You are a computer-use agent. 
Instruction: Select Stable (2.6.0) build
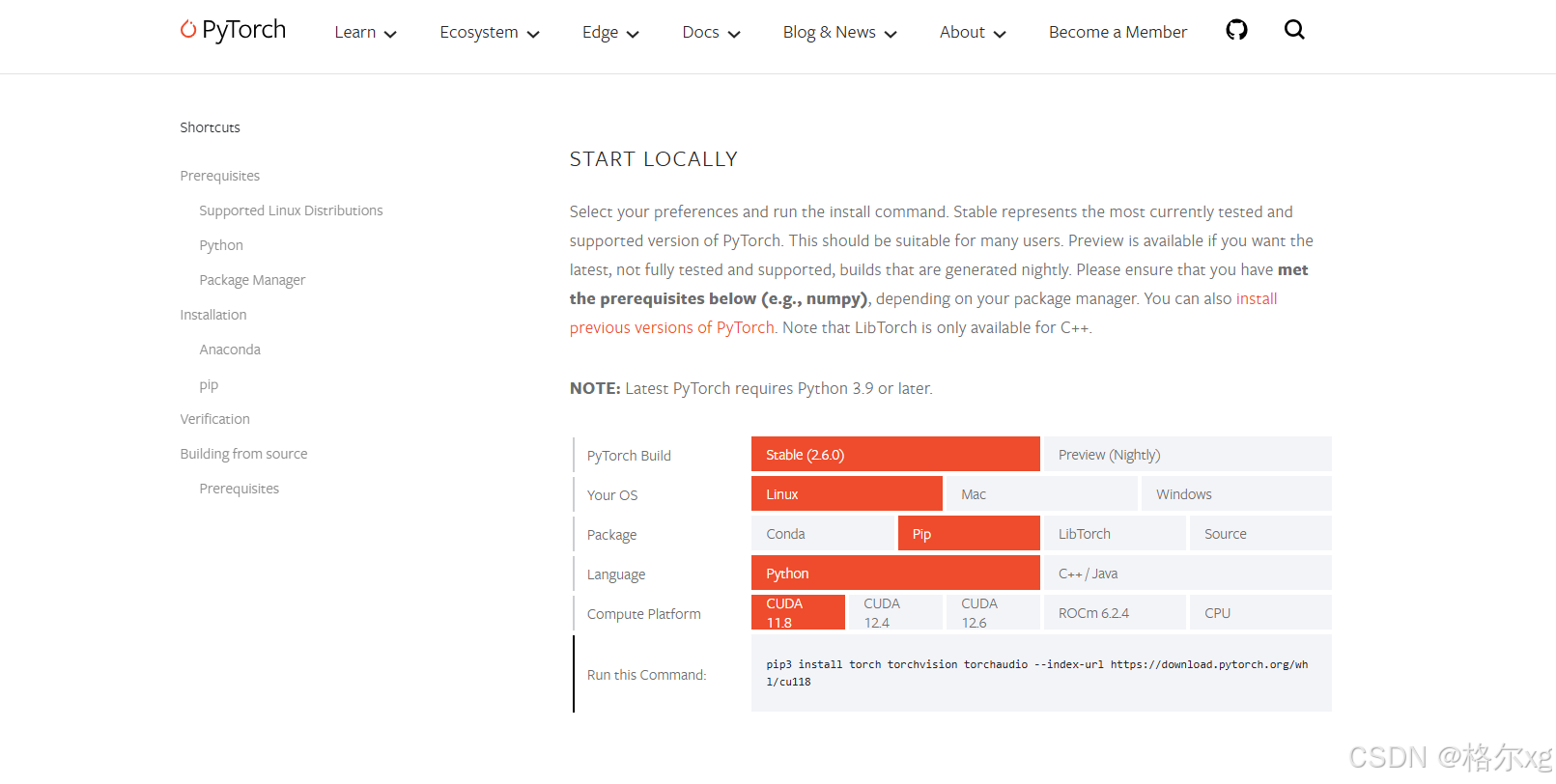[895, 454]
